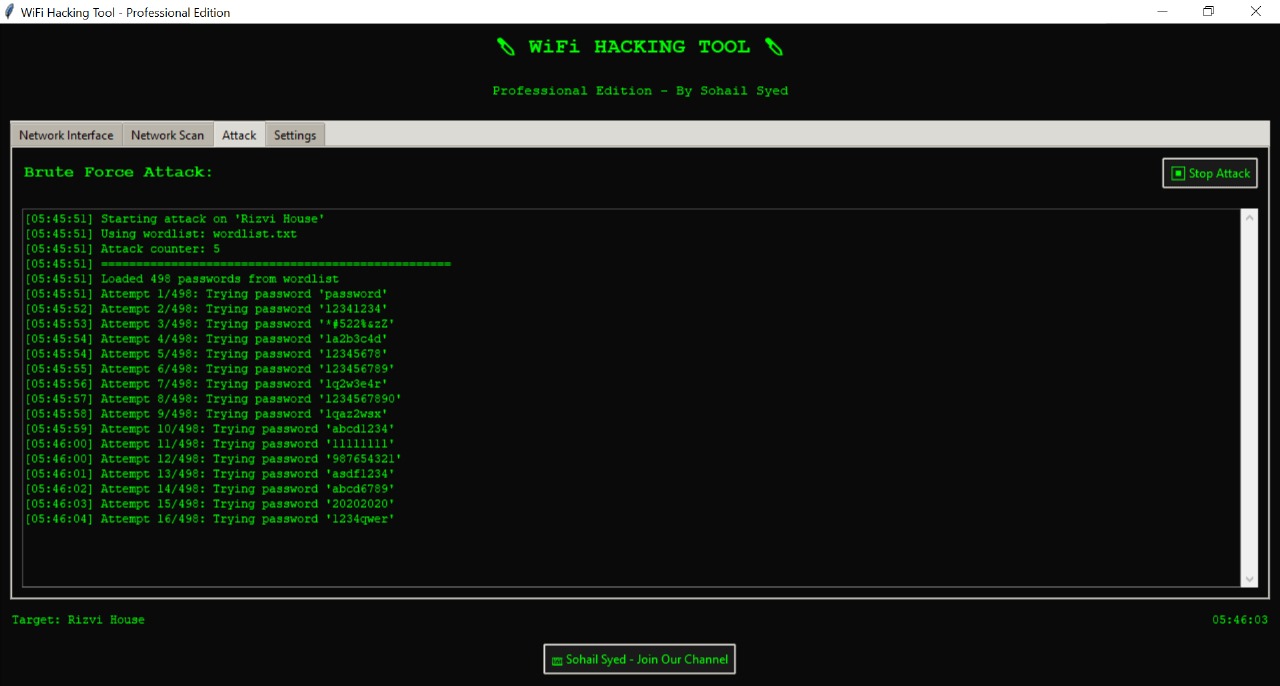Select the Attack tab
Screen dimensions: 1280x686
point(239,135)
